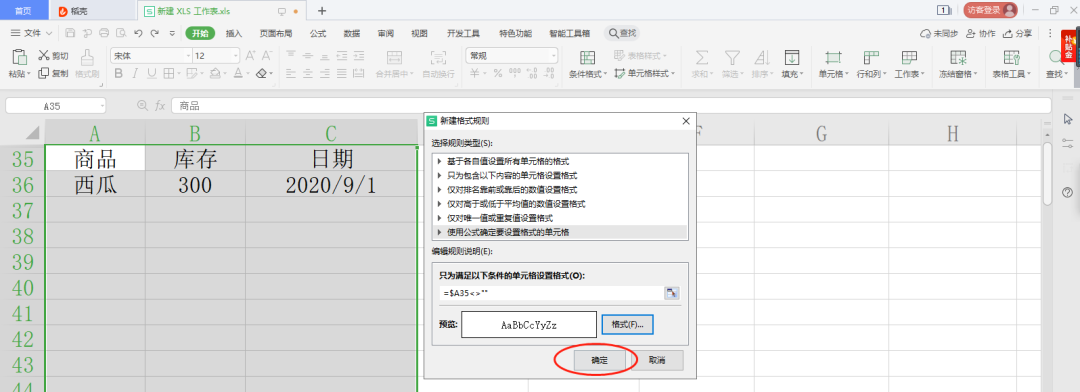The height and width of the screenshot is (392, 1080).
Task: Click the 格式(F)... button
Action: coord(627,324)
